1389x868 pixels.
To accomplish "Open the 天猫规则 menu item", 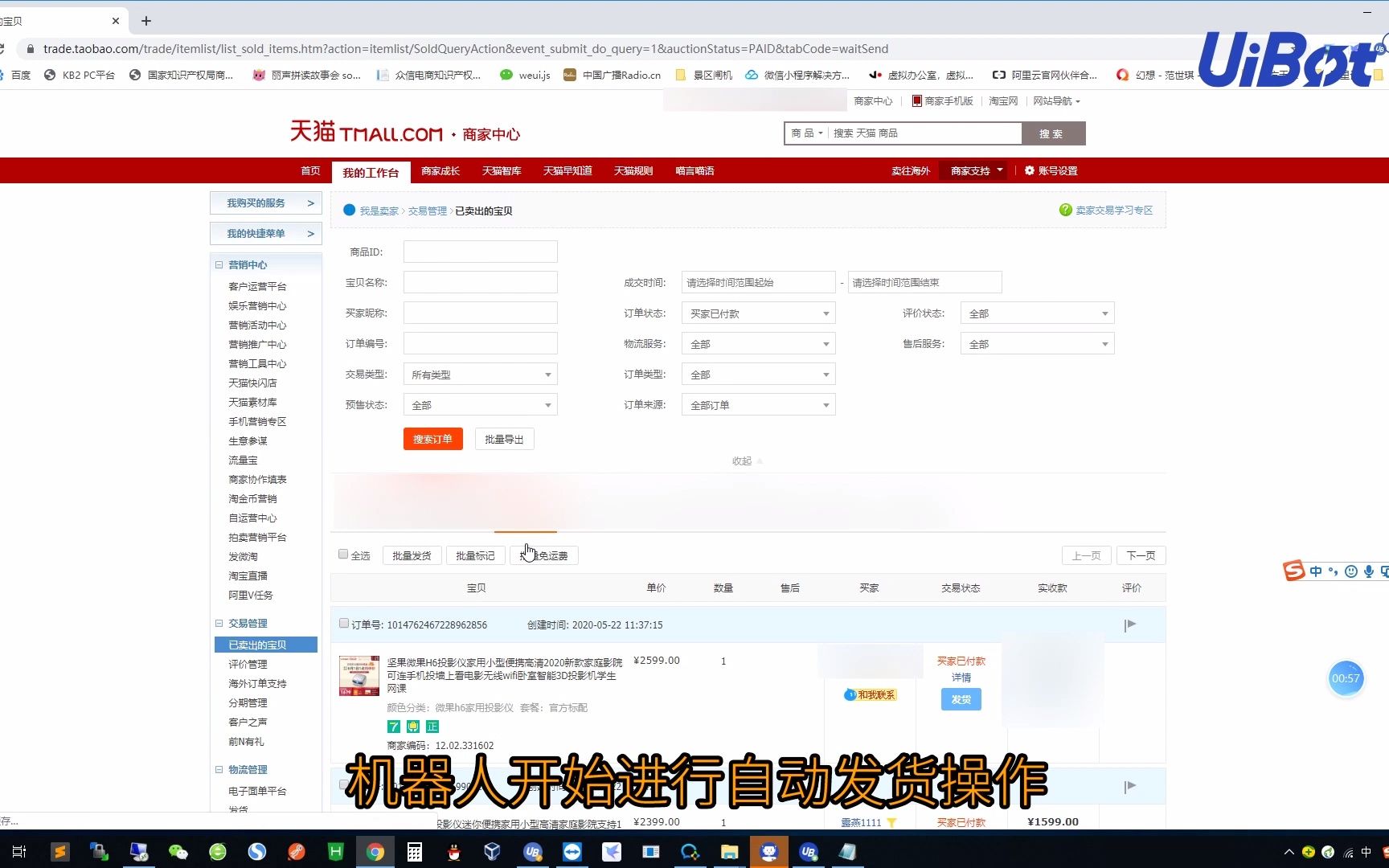I will [633, 170].
